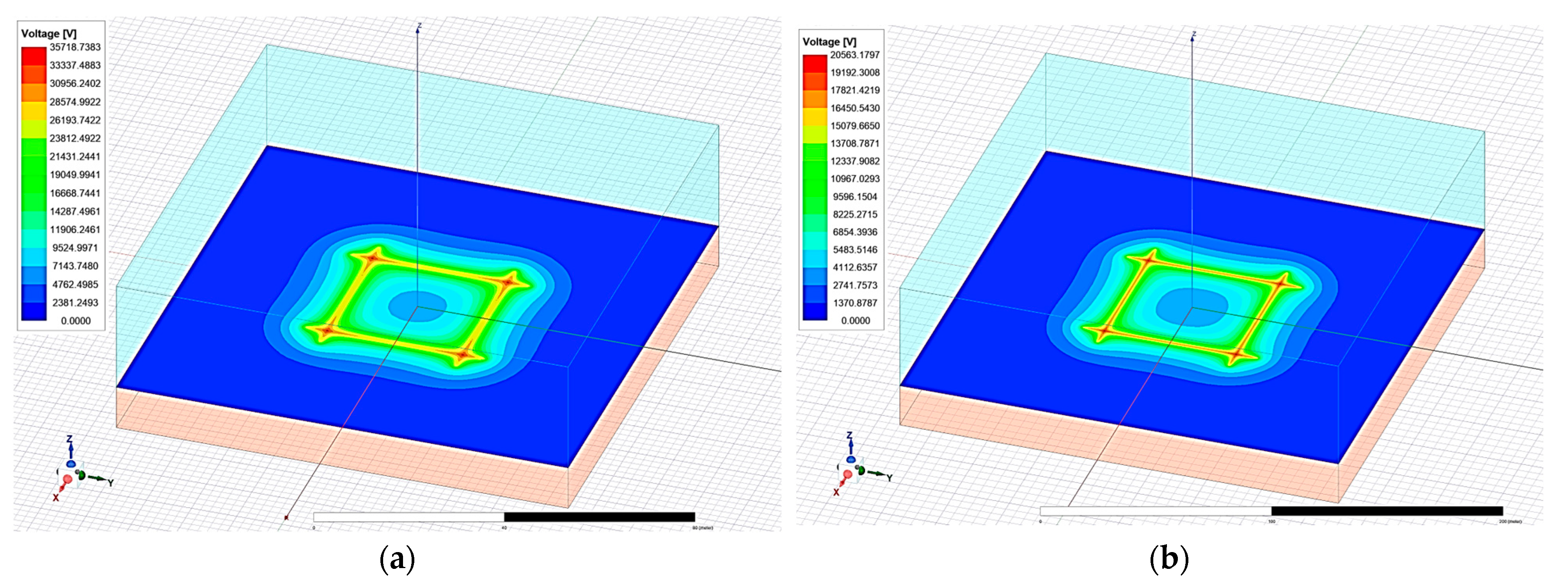Select the red 35718.7383 swatch in left legend

click(x=34, y=55)
